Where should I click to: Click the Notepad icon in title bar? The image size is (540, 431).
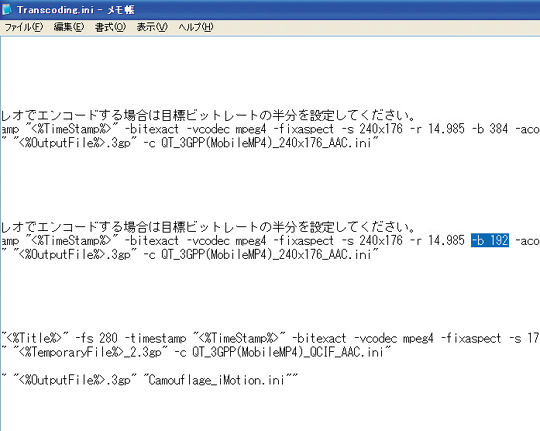pos(6,9)
